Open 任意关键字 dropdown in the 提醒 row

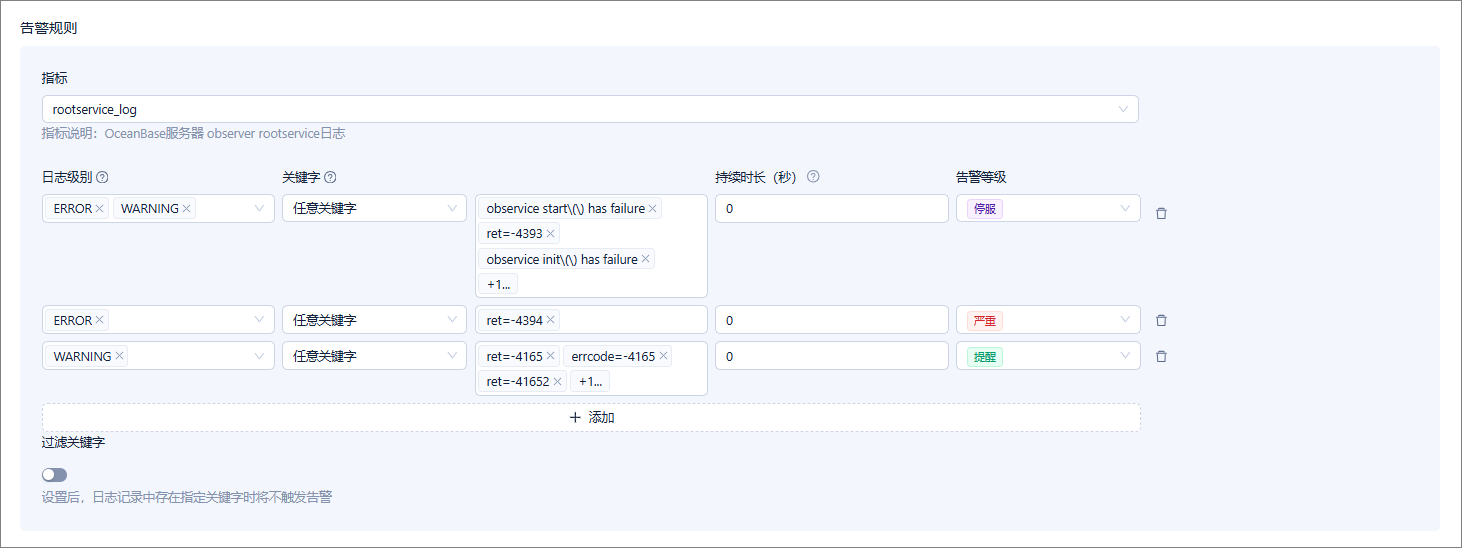(374, 356)
